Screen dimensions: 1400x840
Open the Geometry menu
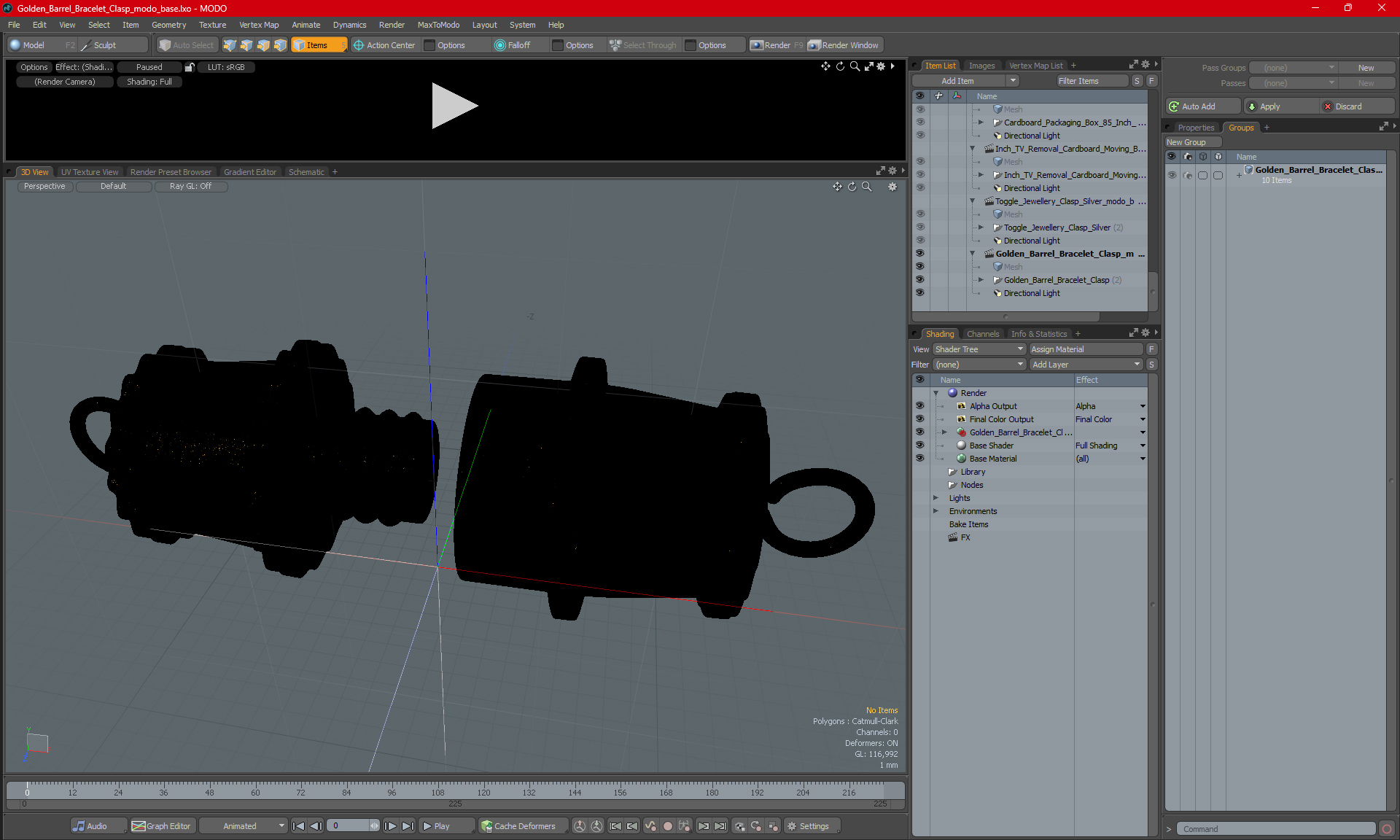click(168, 25)
